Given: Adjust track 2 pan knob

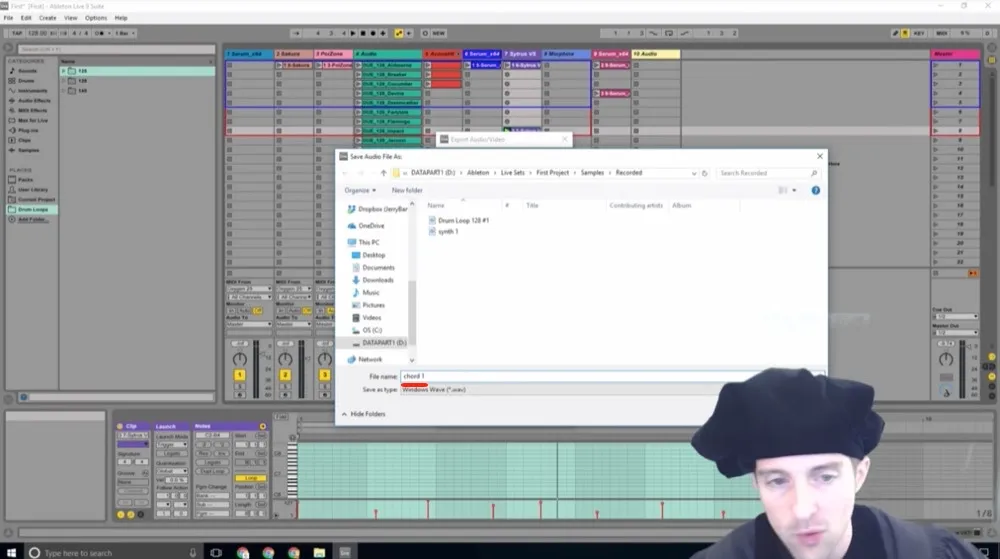Looking at the screenshot, I should click(285, 359).
